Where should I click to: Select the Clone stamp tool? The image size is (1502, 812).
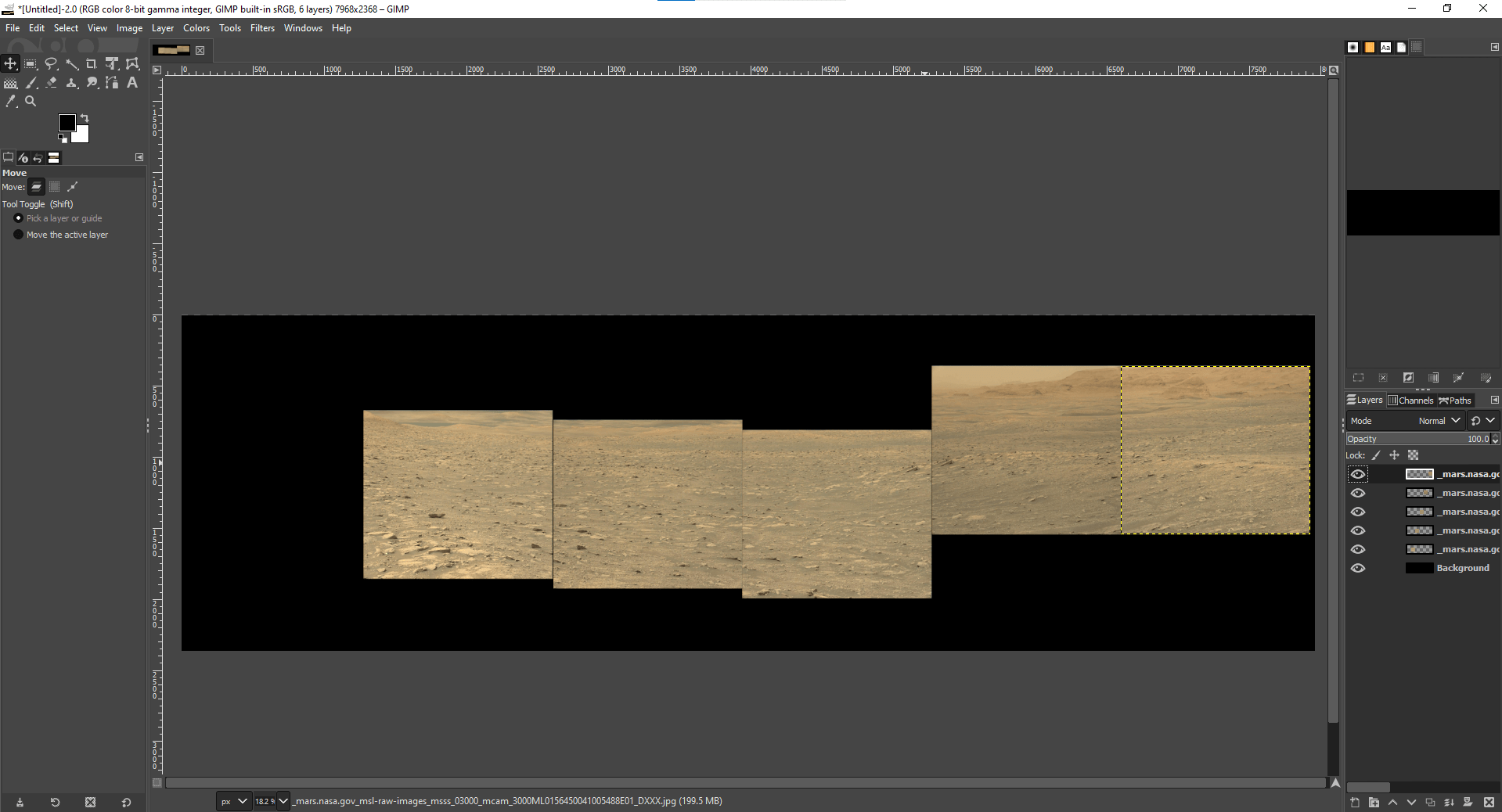(71, 83)
